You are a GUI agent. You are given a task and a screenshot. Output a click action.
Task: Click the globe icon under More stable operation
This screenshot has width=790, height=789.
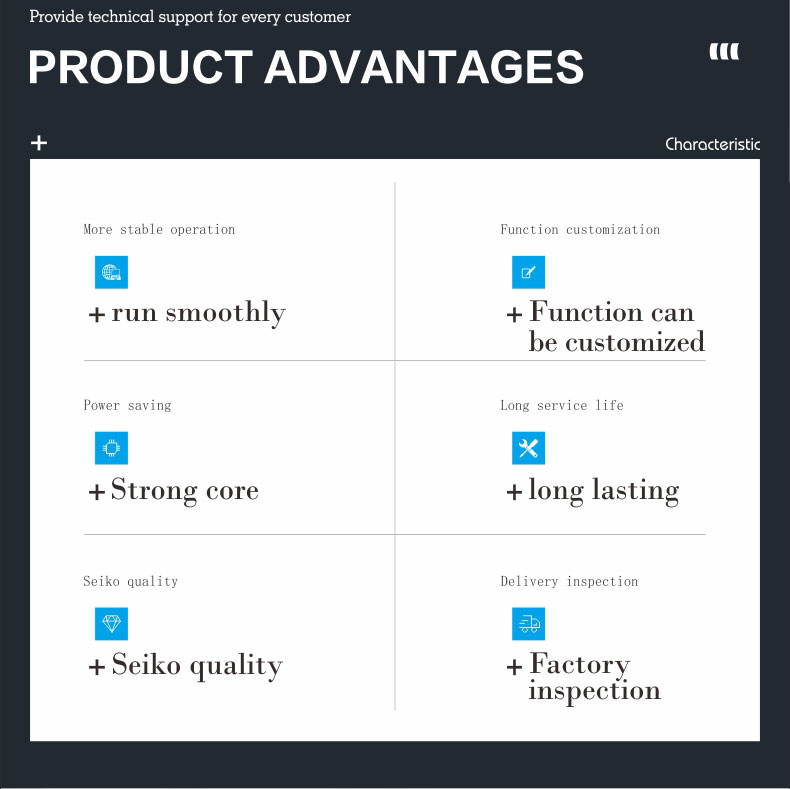coord(111,272)
